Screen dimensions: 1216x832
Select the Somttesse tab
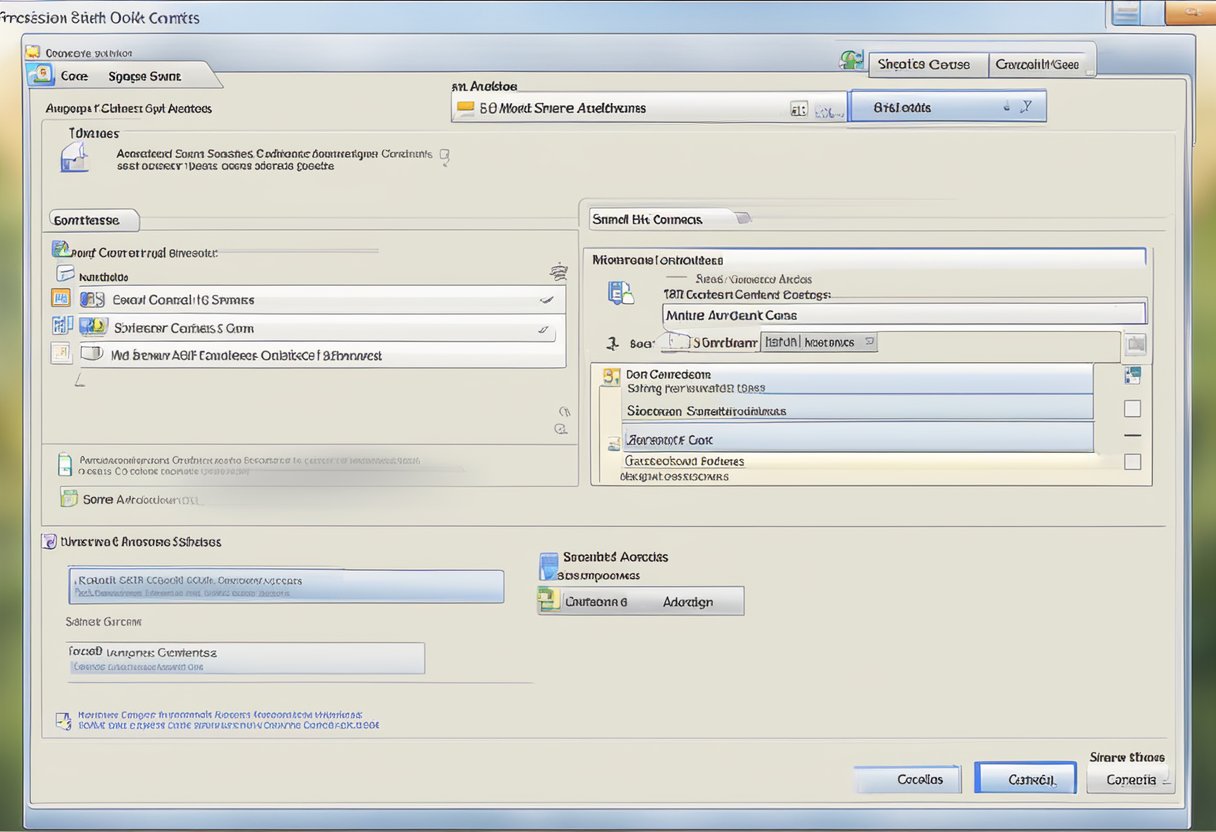tap(88, 220)
